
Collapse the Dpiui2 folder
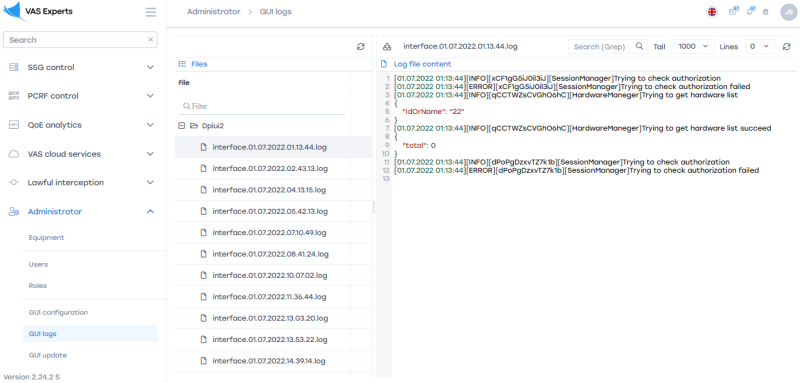pos(182,125)
